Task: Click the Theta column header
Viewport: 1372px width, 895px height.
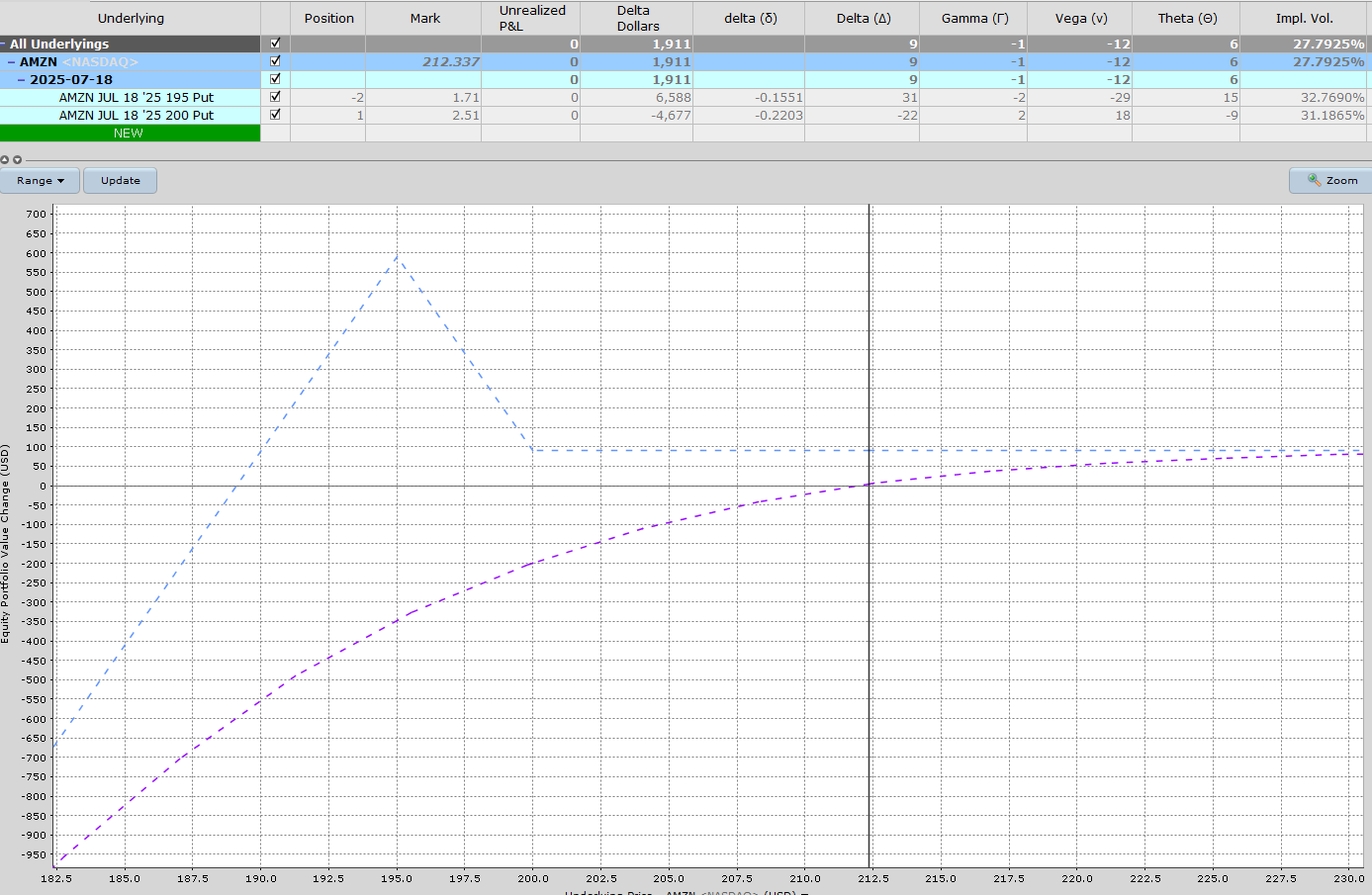Action: pos(1186,18)
